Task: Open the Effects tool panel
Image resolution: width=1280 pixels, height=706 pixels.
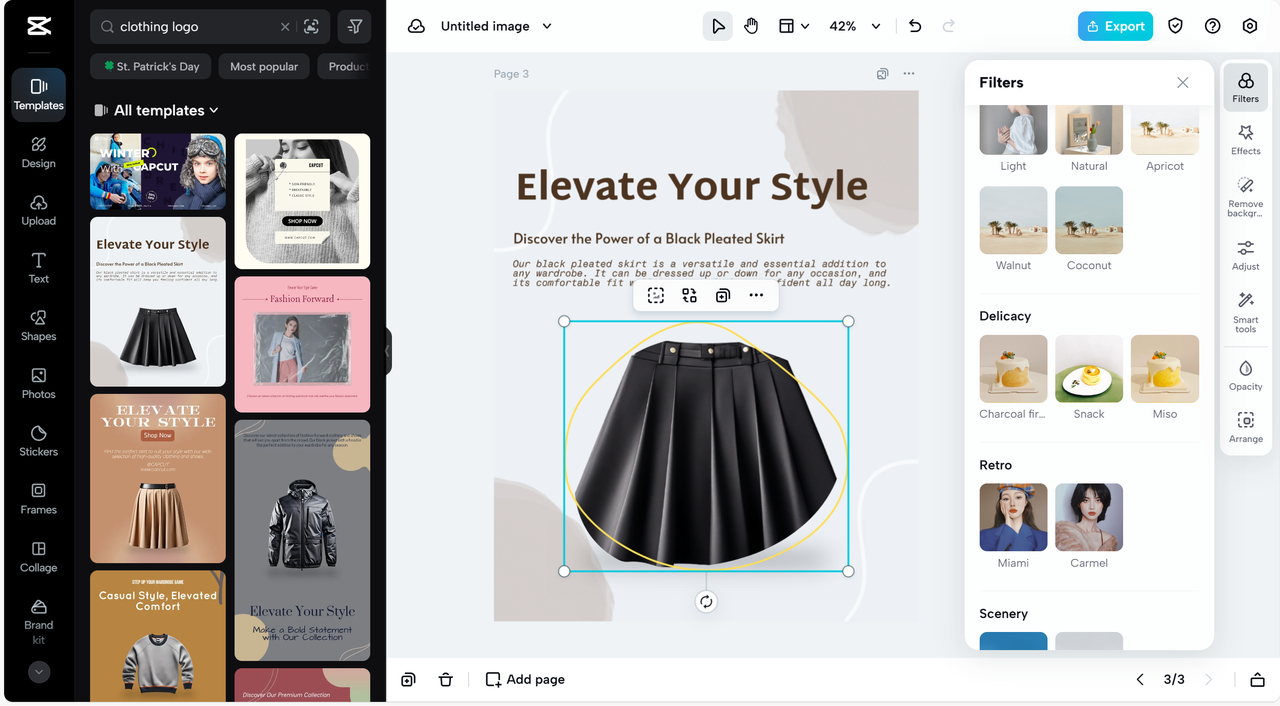Action: tap(1245, 140)
